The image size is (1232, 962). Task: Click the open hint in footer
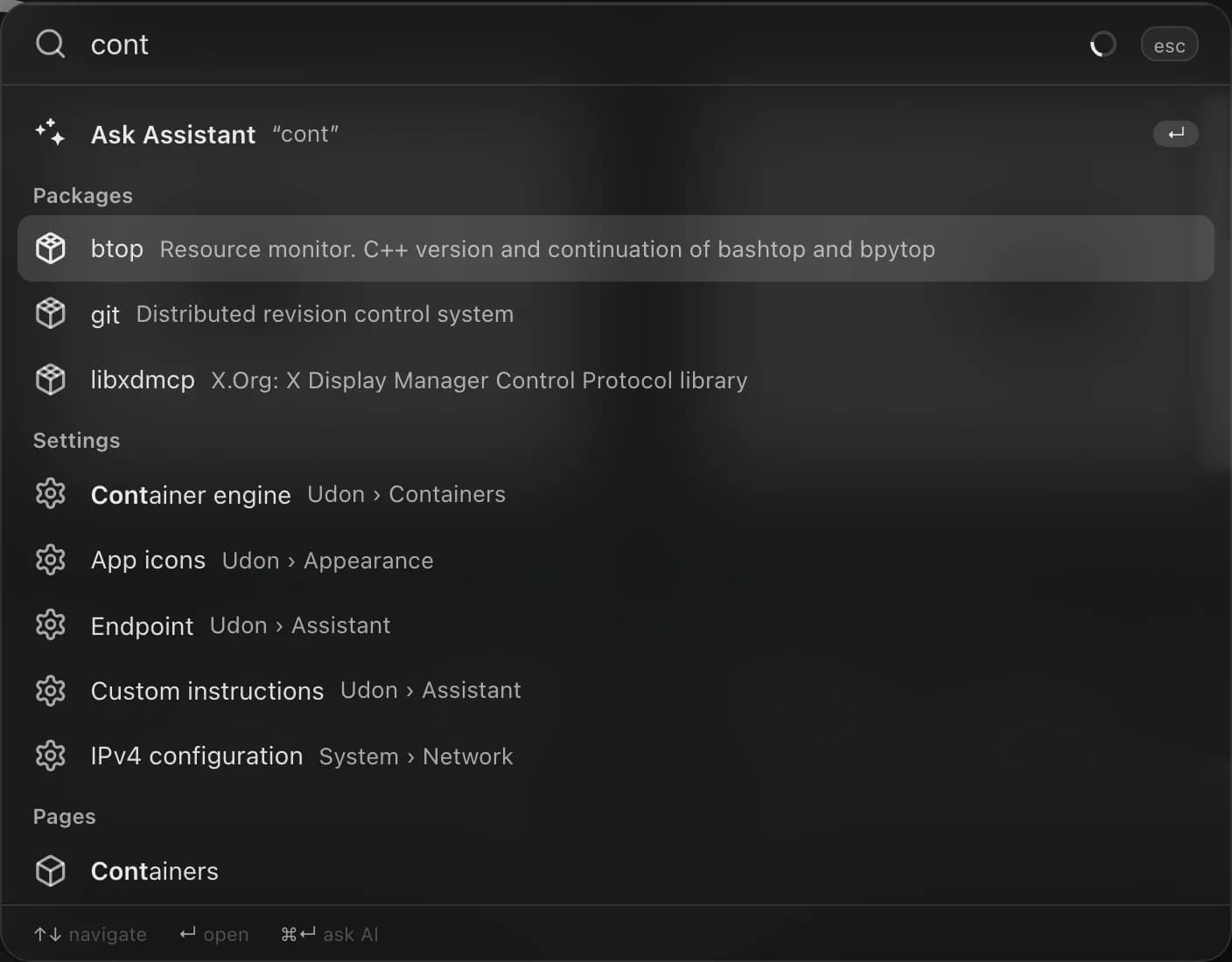[214, 934]
